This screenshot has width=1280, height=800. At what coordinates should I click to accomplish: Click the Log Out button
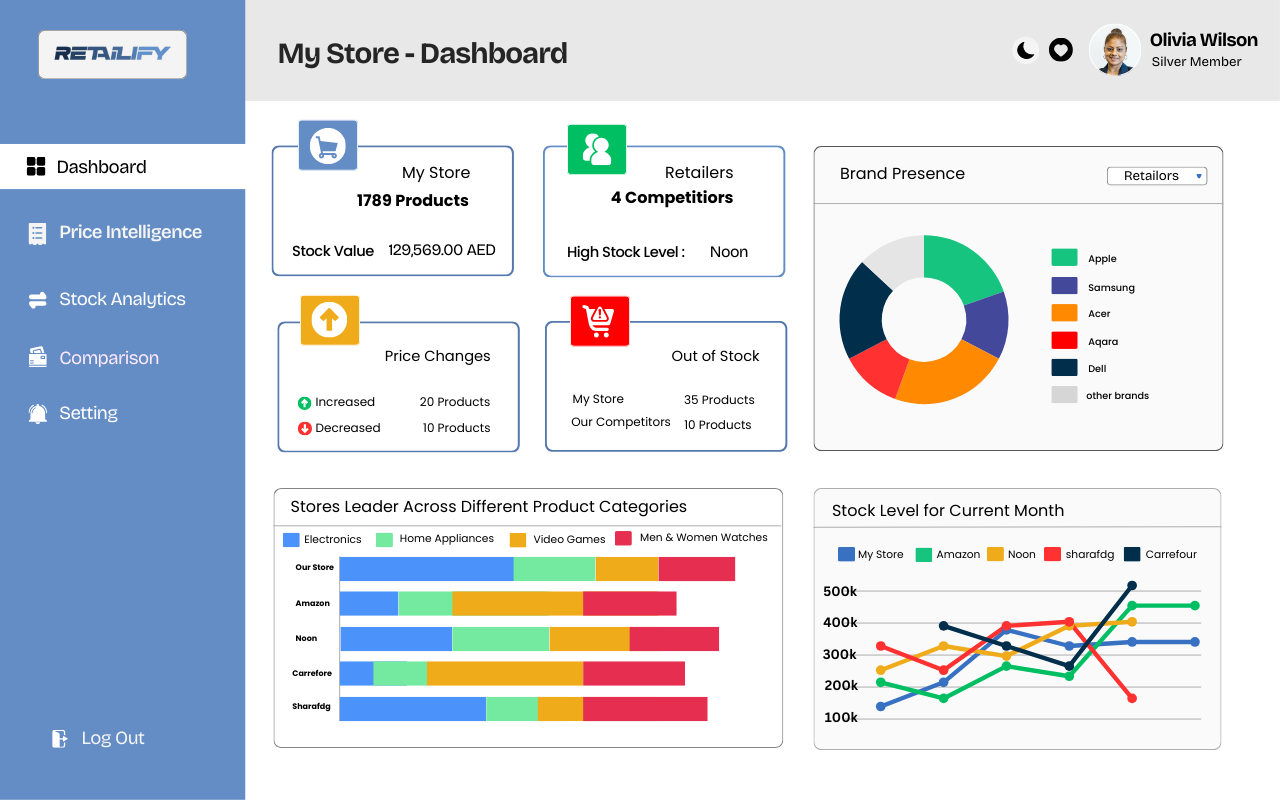tap(97, 738)
